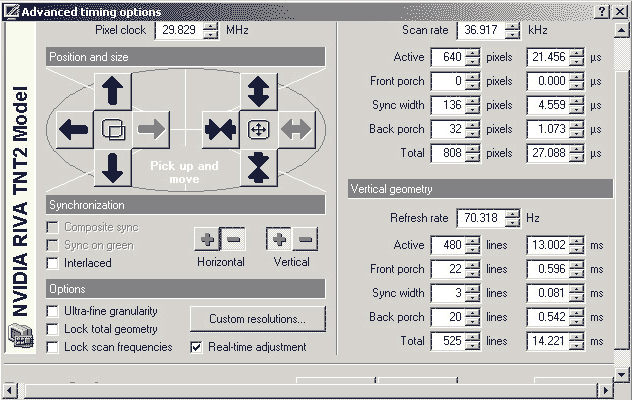Click the Position and size header
The width and height of the screenshot is (632, 400).
point(185,57)
